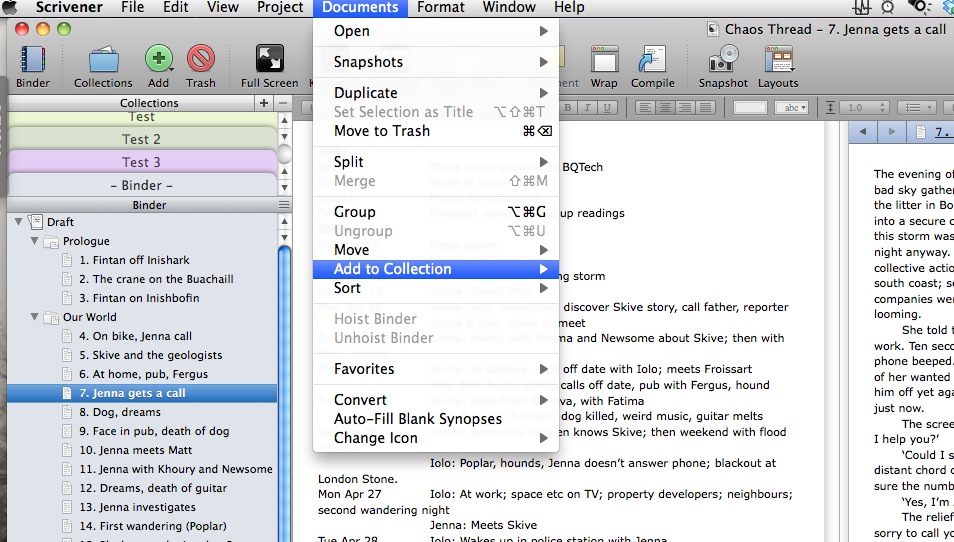Click the Apple menu icon
Viewport: 954px width, 542px height.
pyautogui.click(x=10, y=7)
